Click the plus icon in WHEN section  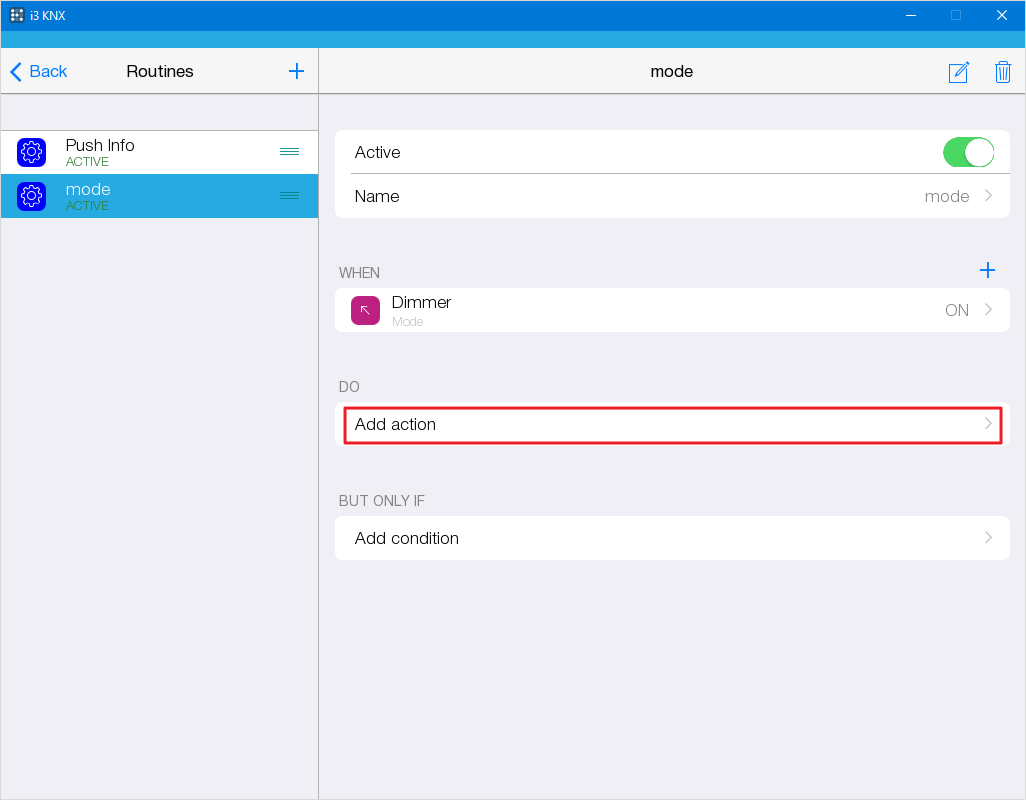(987, 270)
